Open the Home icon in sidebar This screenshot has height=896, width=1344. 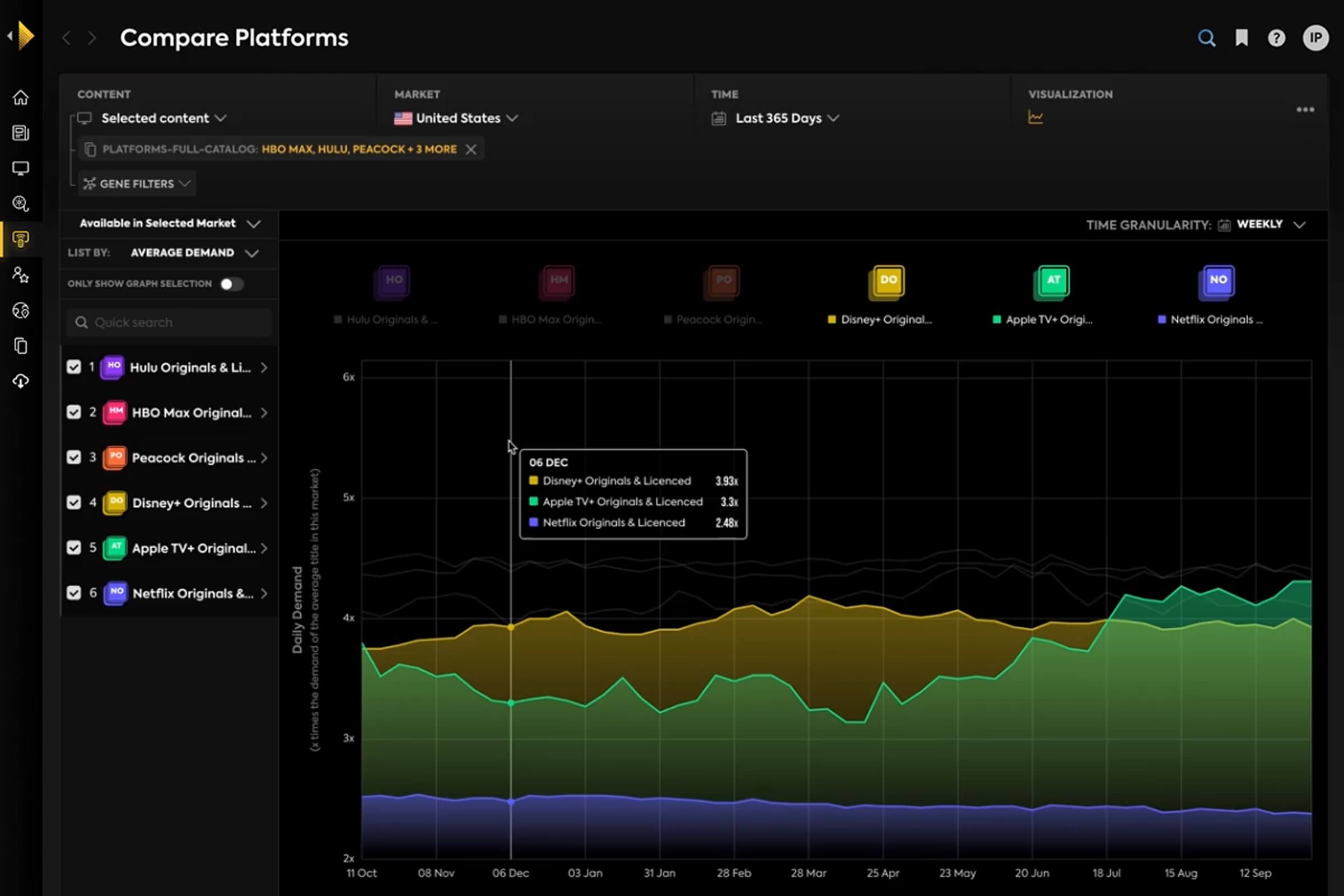tap(21, 97)
